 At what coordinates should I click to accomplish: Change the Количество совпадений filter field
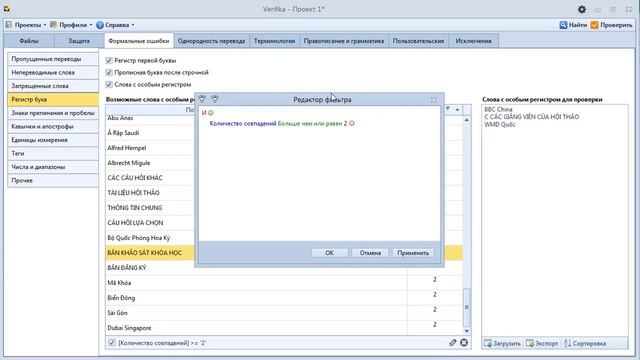[x=243, y=123]
